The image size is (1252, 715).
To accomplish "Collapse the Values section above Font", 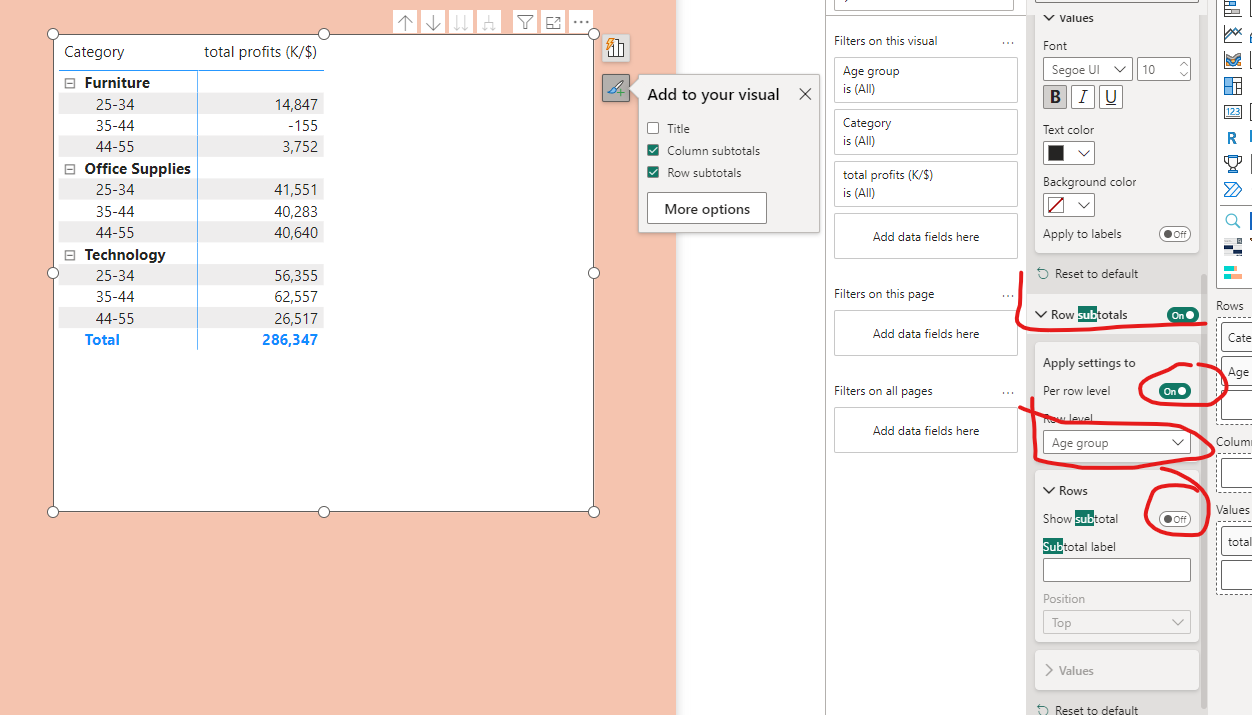I will tap(1049, 18).
